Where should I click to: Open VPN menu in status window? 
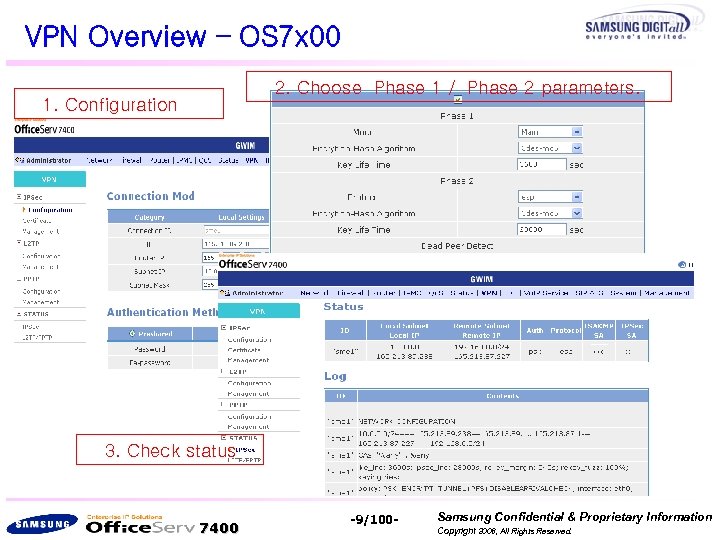tap(490, 292)
